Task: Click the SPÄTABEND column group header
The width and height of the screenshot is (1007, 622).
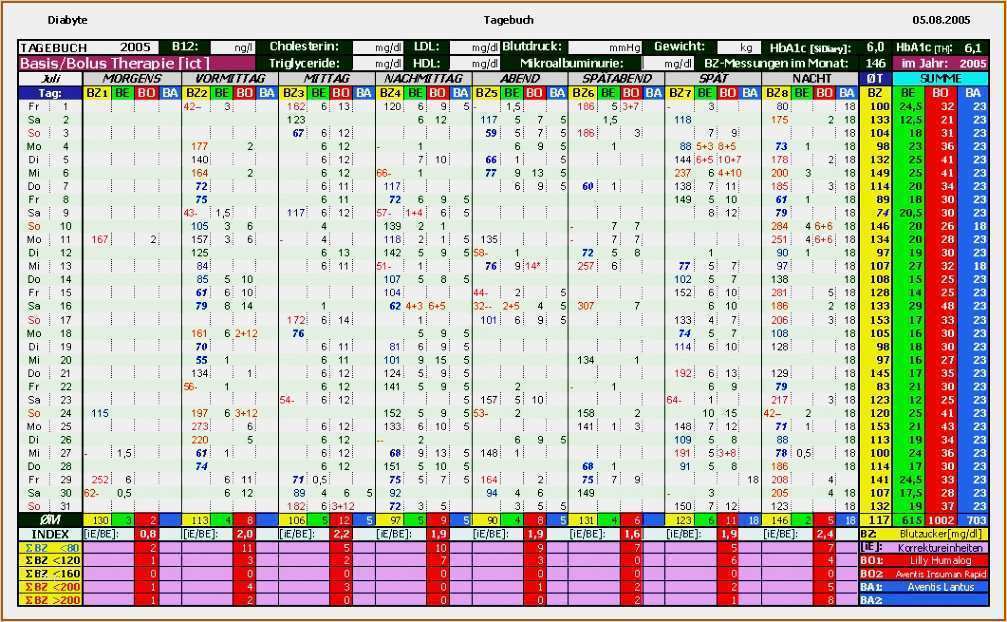Action: click(617, 78)
